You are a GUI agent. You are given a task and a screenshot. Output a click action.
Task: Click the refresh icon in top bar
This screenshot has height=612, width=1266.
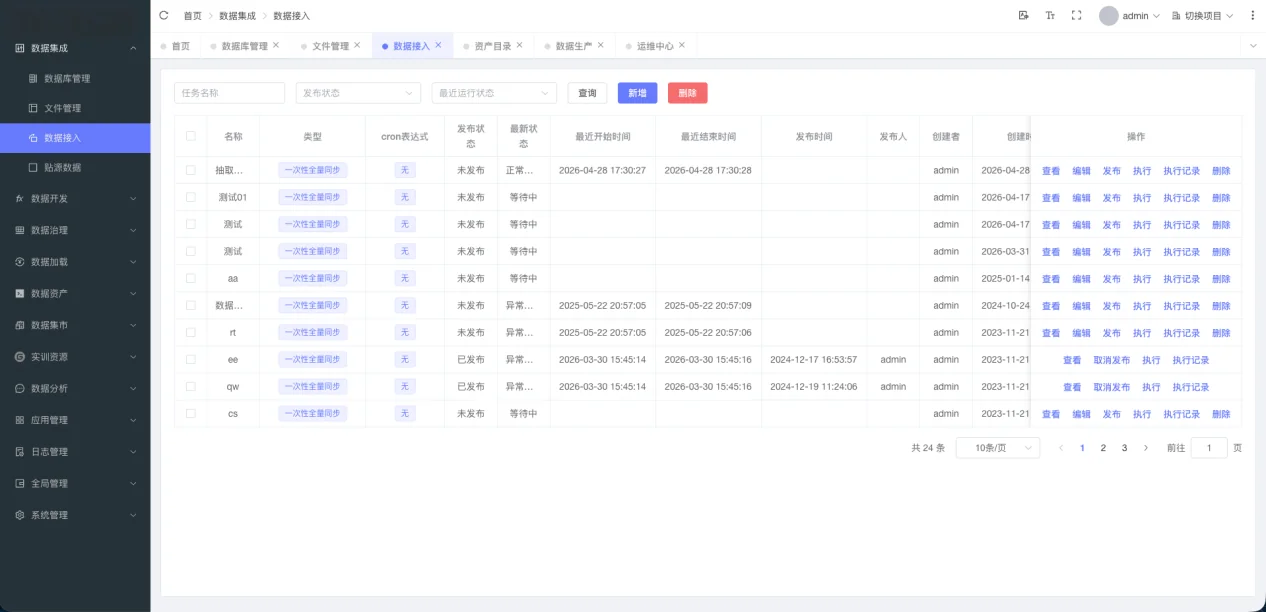[x=164, y=15]
